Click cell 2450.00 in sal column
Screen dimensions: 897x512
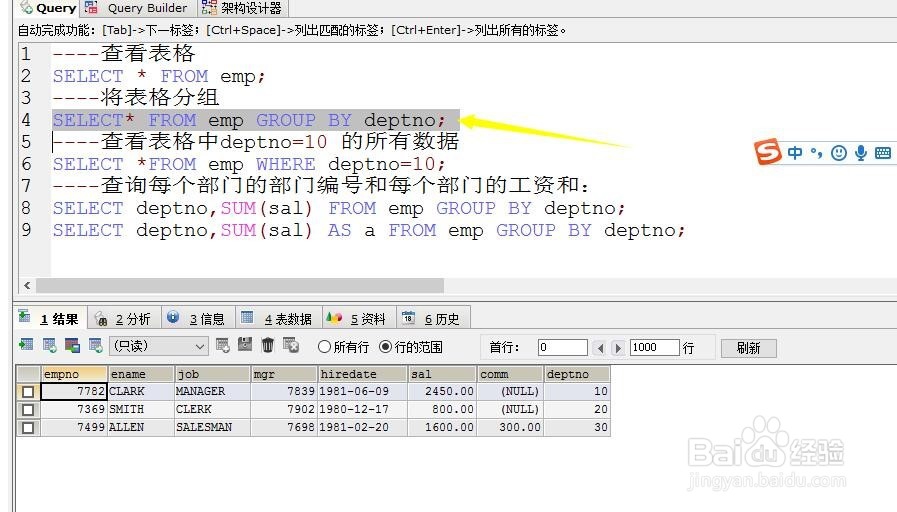pos(442,391)
